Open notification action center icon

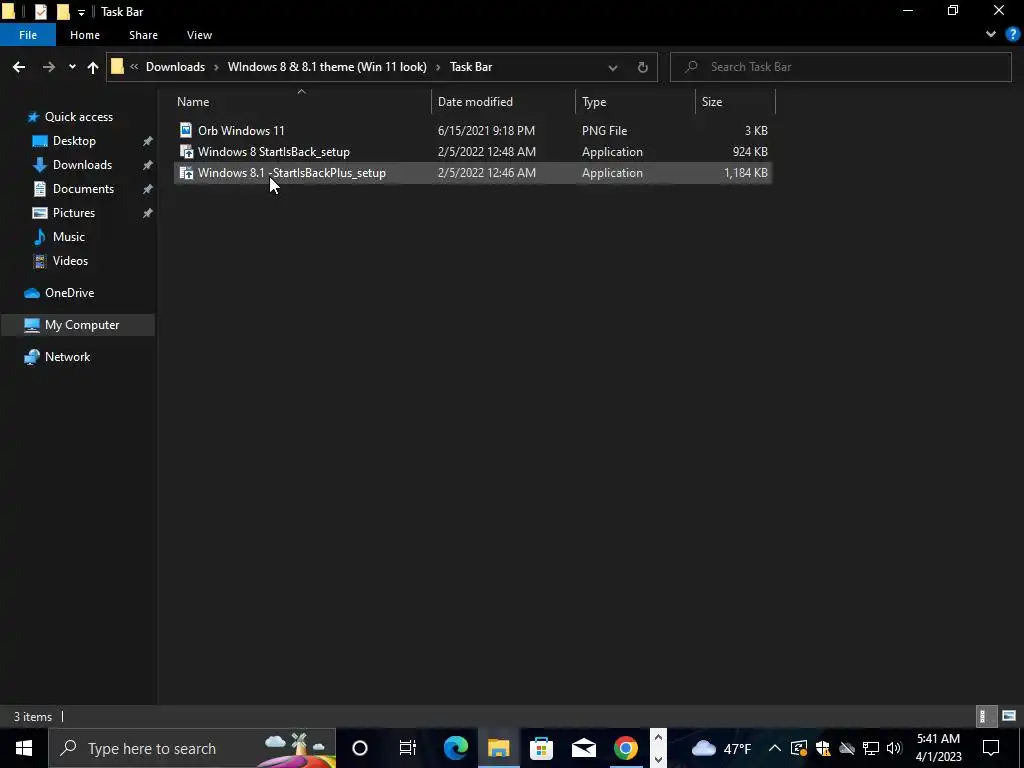tap(991, 748)
